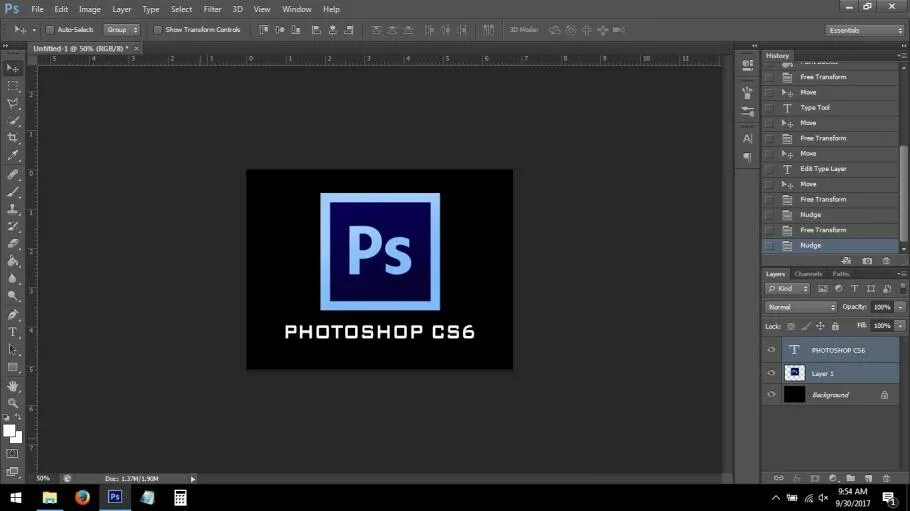Create new snapshot camera icon in History
The width and height of the screenshot is (910, 511).
[x=867, y=261]
